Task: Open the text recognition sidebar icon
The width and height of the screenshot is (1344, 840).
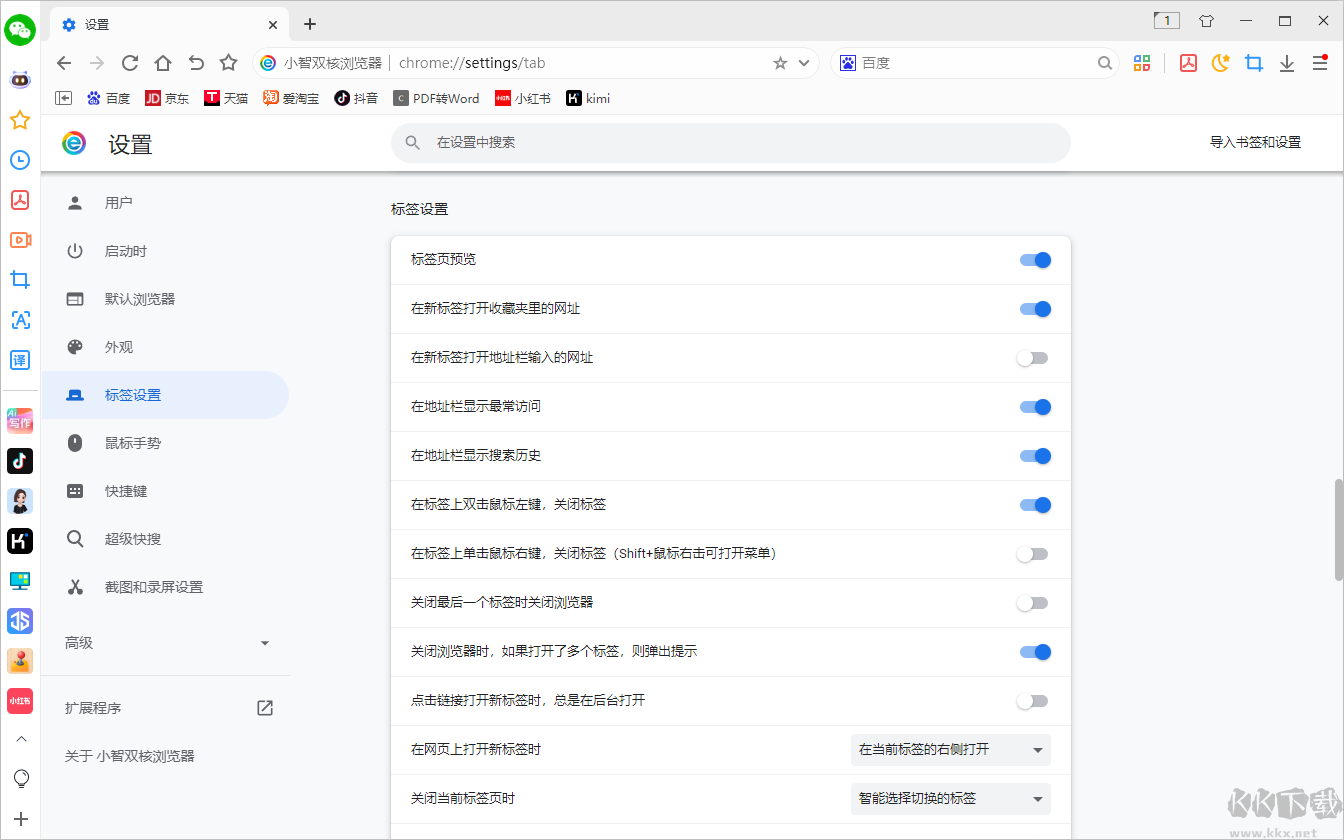Action: tap(20, 320)
